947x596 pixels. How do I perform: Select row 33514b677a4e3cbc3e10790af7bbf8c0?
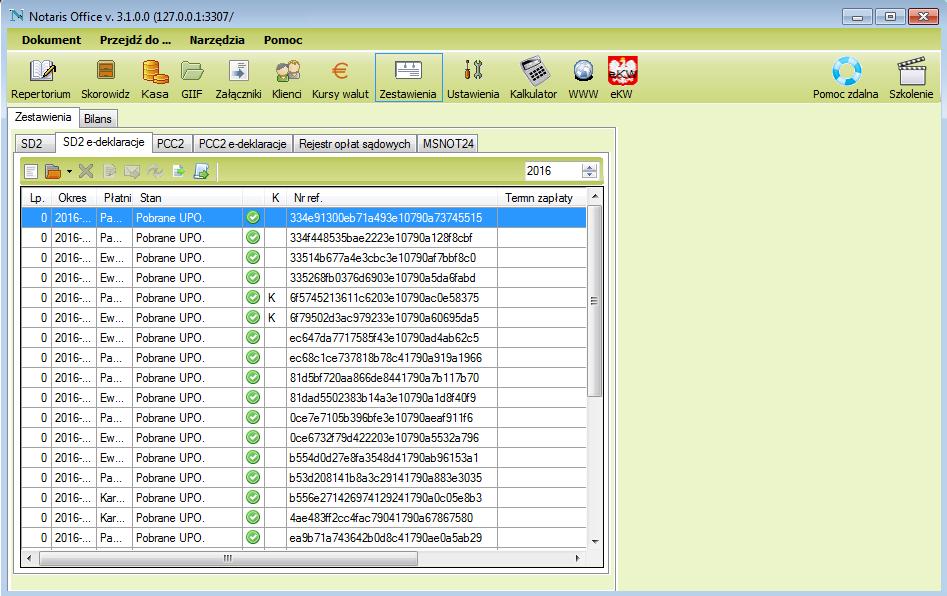[x=304, y=257]
